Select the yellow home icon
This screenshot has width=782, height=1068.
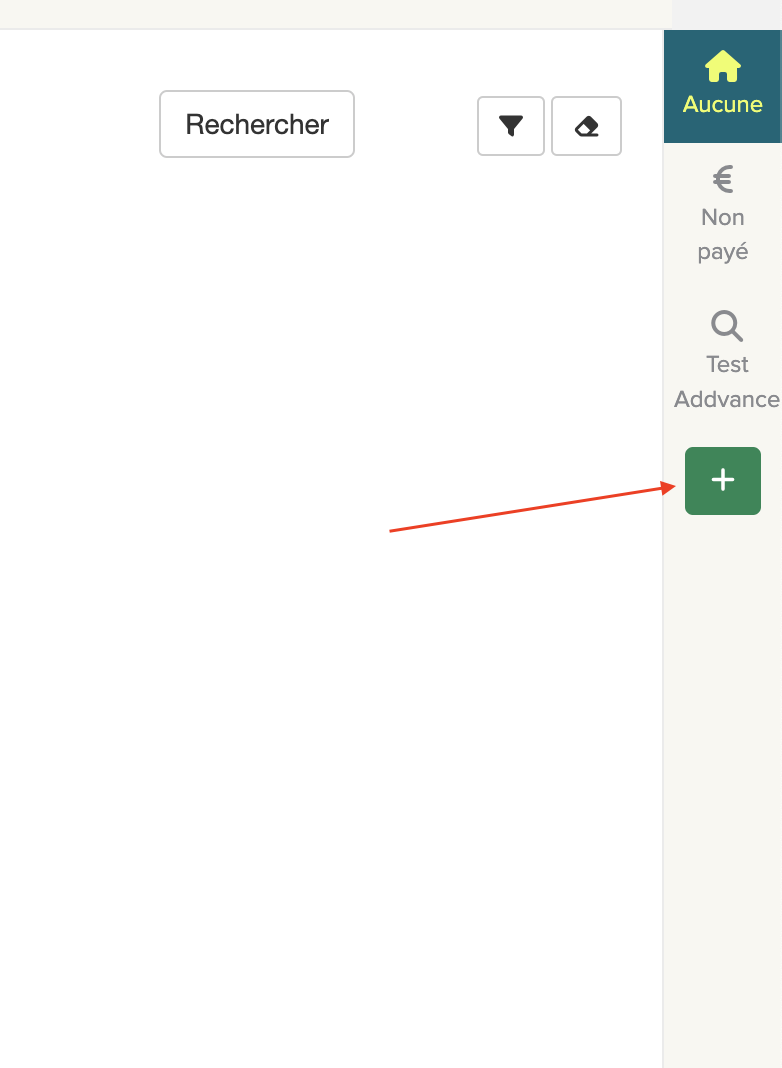click(723, 67)
